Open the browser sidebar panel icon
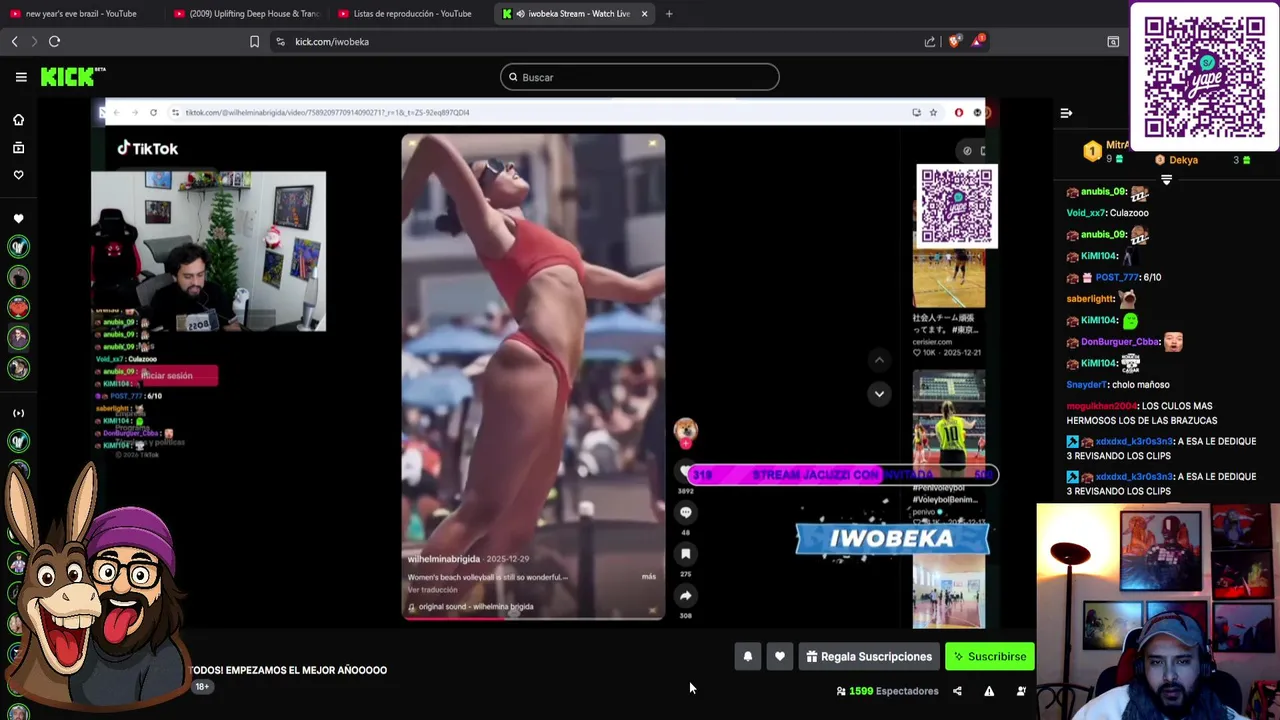 (x=1113, y=41)
